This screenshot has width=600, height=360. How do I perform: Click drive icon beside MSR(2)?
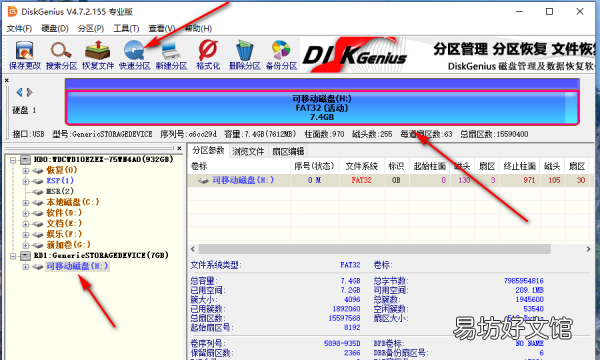tap(38, 192)
